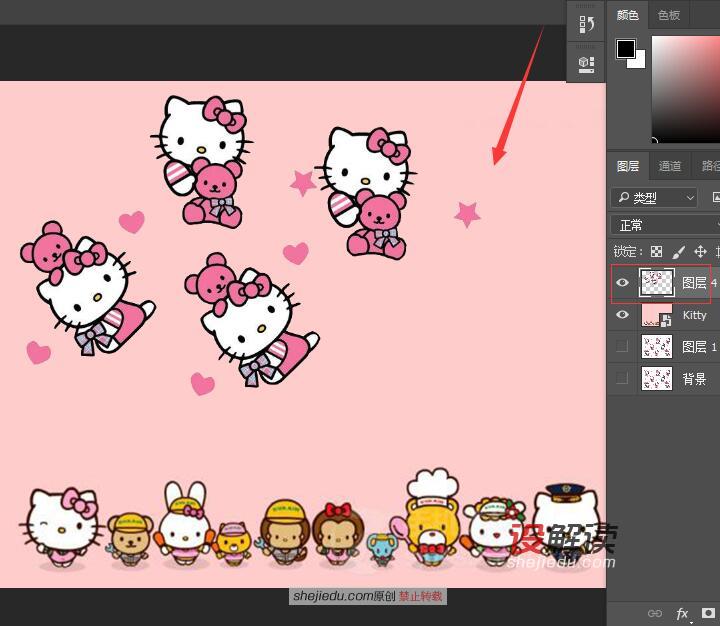Open the 3D panel cube icon
Screen dimensions: 720x626
(586, 63)
